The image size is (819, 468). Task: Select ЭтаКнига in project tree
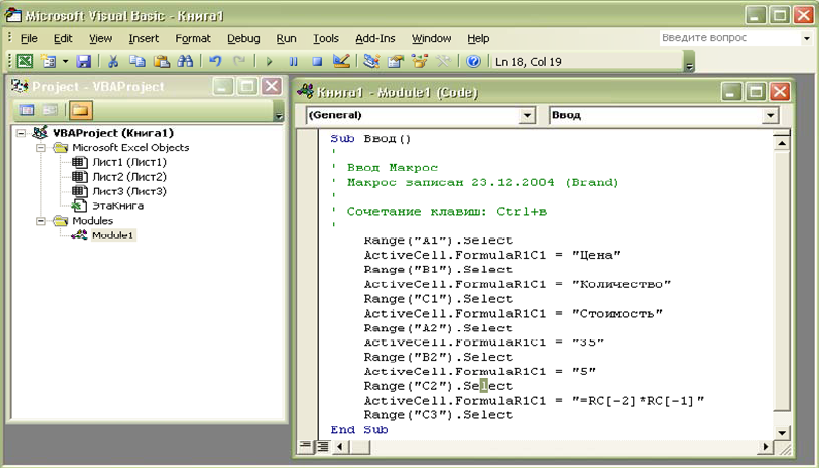point(118,206)
